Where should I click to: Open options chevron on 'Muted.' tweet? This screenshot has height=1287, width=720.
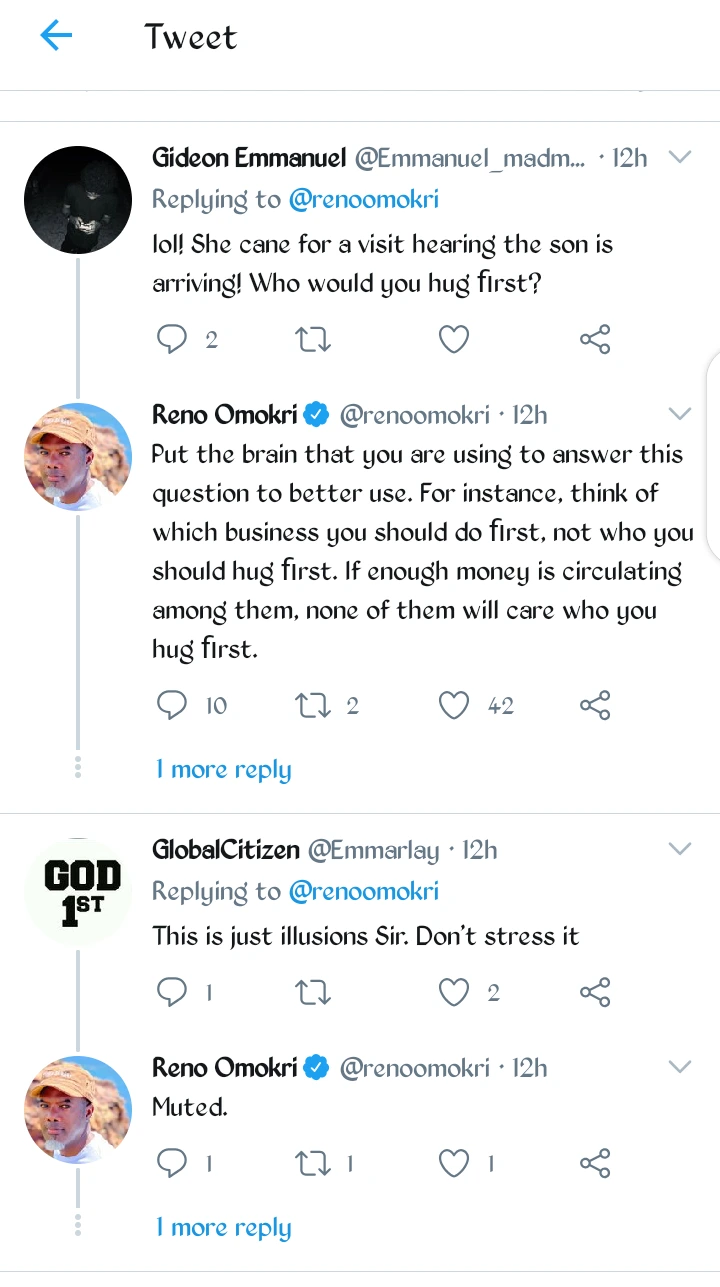point(679,1067)
